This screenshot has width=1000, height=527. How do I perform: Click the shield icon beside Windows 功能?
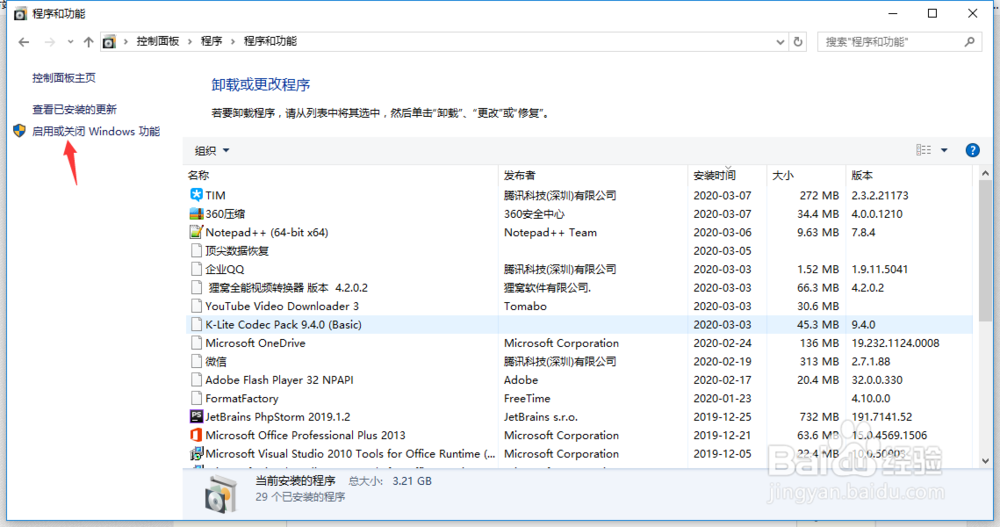pyautogui.click(x=19, y=131)
